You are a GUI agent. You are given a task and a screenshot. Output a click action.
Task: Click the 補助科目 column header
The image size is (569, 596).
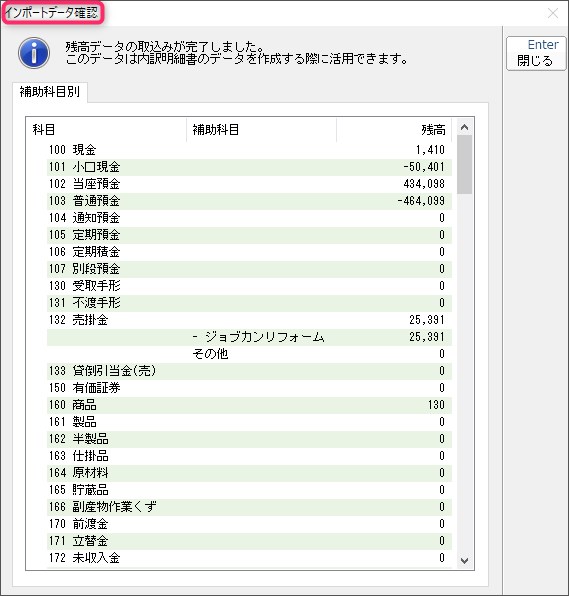pyautogui.click(x=262, y=130)
